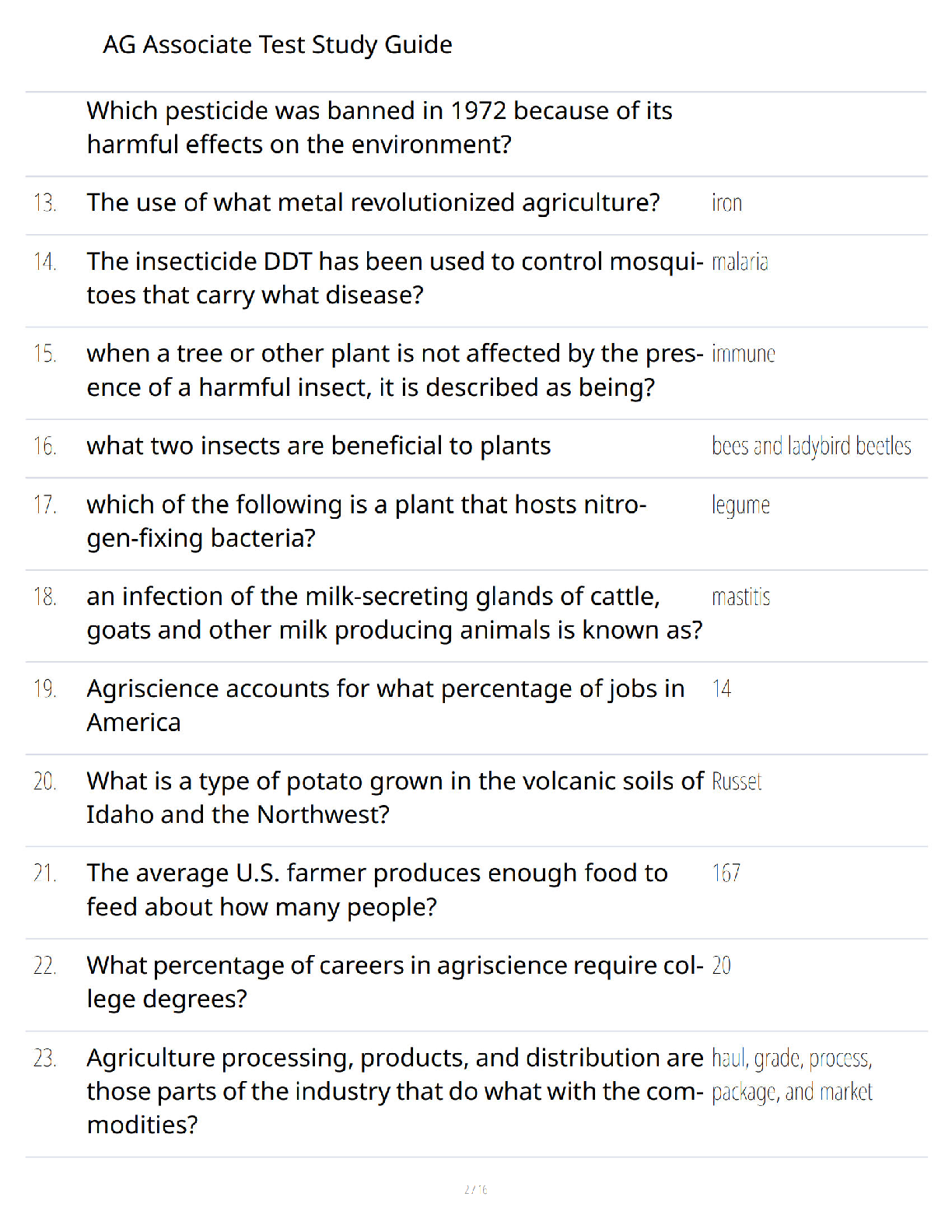
Task: Select the number label 23
Action: pos(44,1059)
